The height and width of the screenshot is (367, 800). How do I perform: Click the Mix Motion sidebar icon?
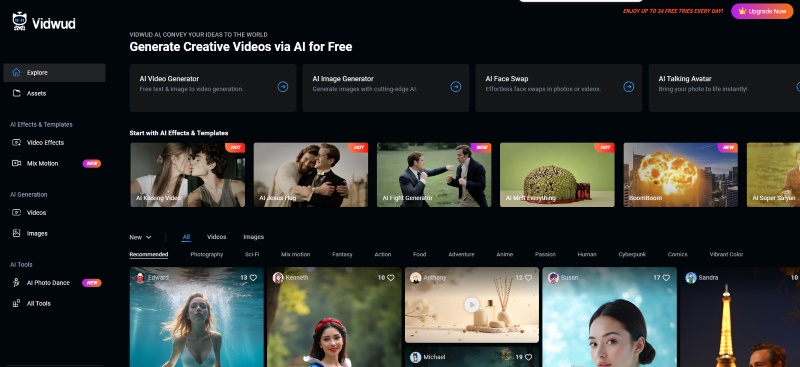[x=16, y=163]
